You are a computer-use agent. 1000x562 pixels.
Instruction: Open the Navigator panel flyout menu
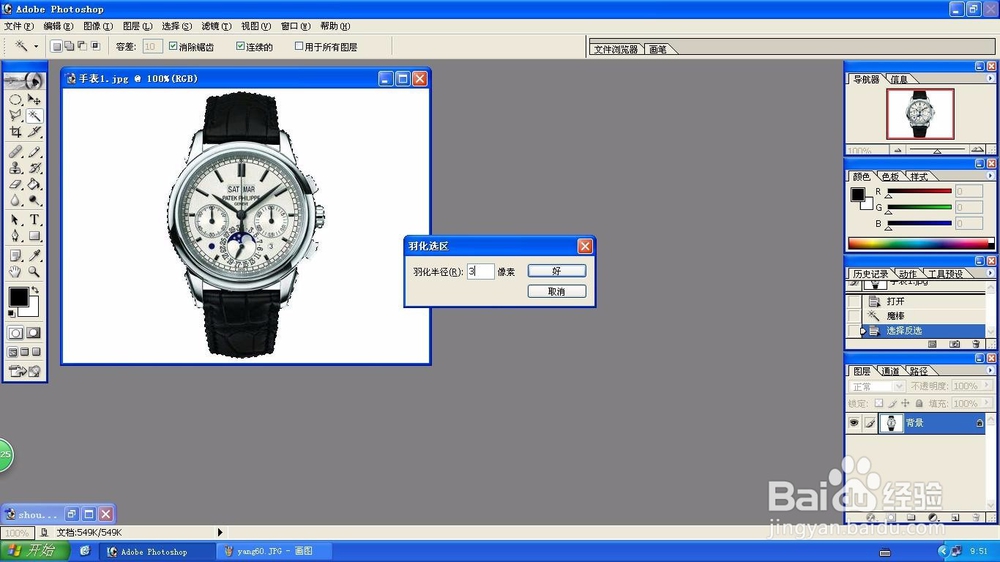[990, 78]
